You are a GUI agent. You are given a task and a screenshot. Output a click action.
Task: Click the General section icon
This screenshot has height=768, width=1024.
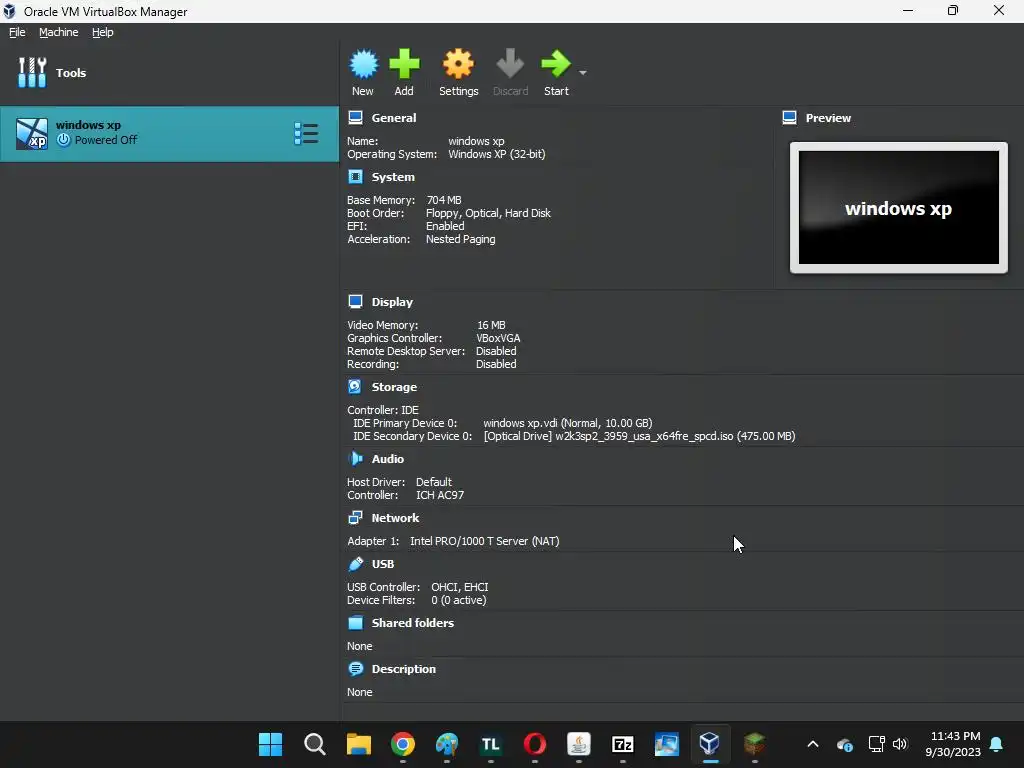click(355, 118)
